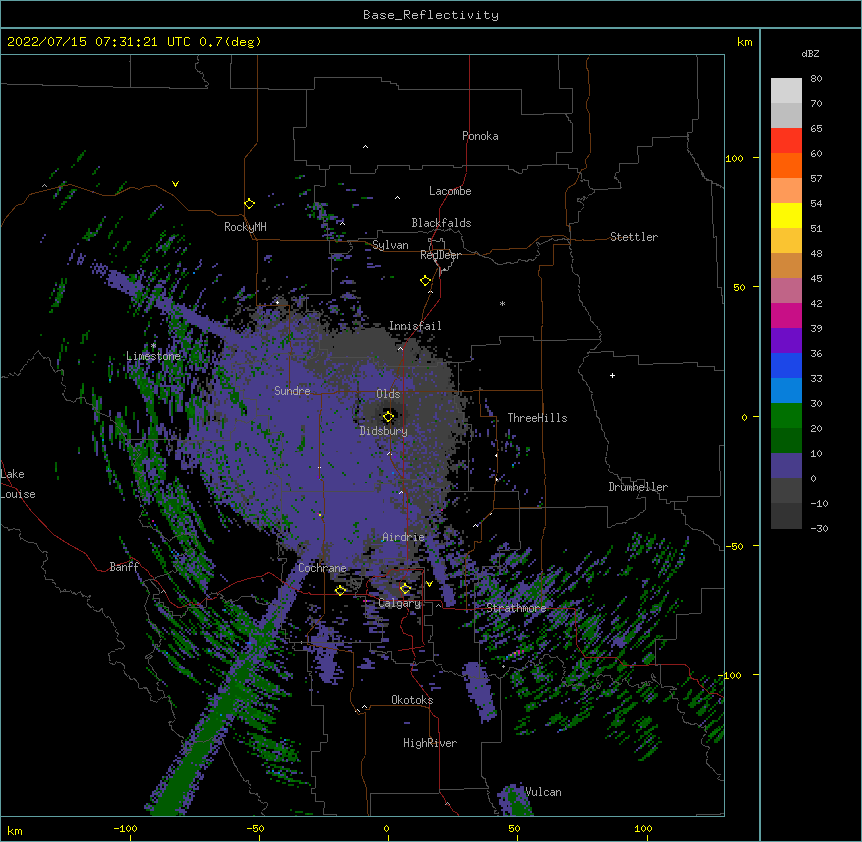Viewport: 862px width, 842px height.
Task: Click the Lake Louise label
Action: 18,484
